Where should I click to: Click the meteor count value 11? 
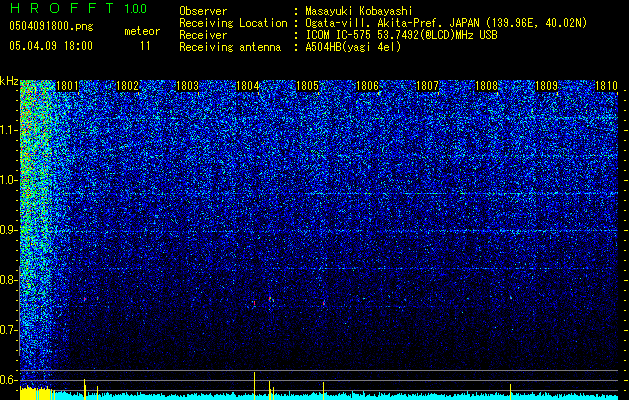(x=145, y=46)
